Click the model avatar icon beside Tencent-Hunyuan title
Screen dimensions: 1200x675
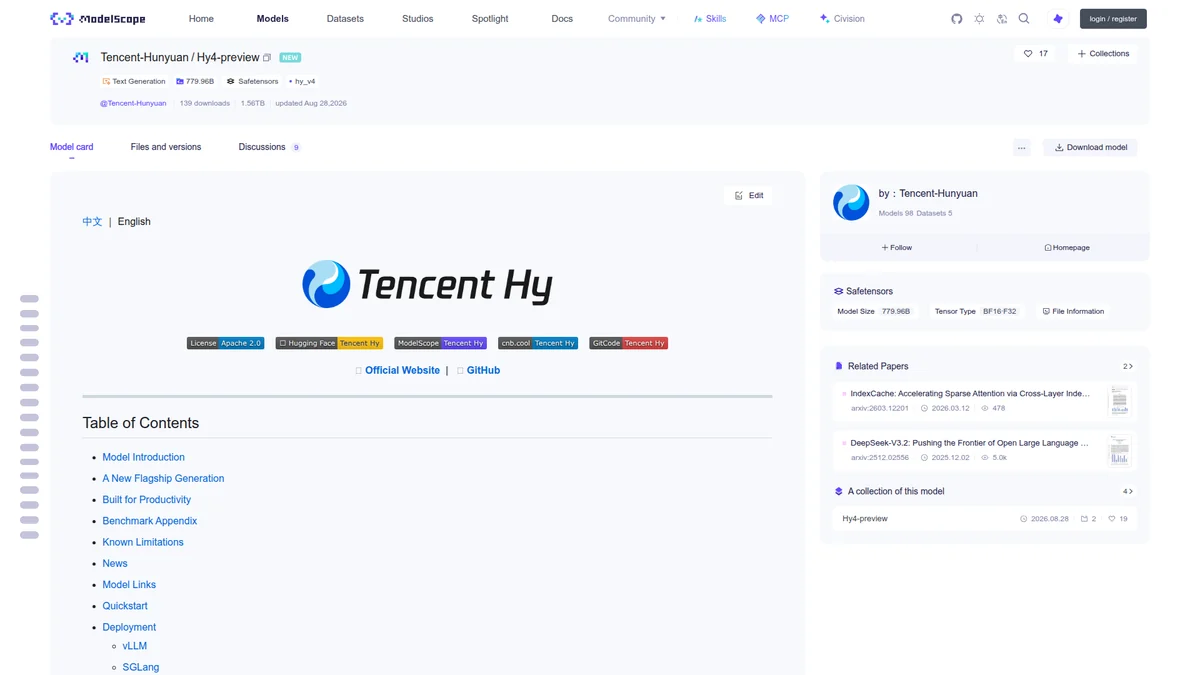click(81, 58)
